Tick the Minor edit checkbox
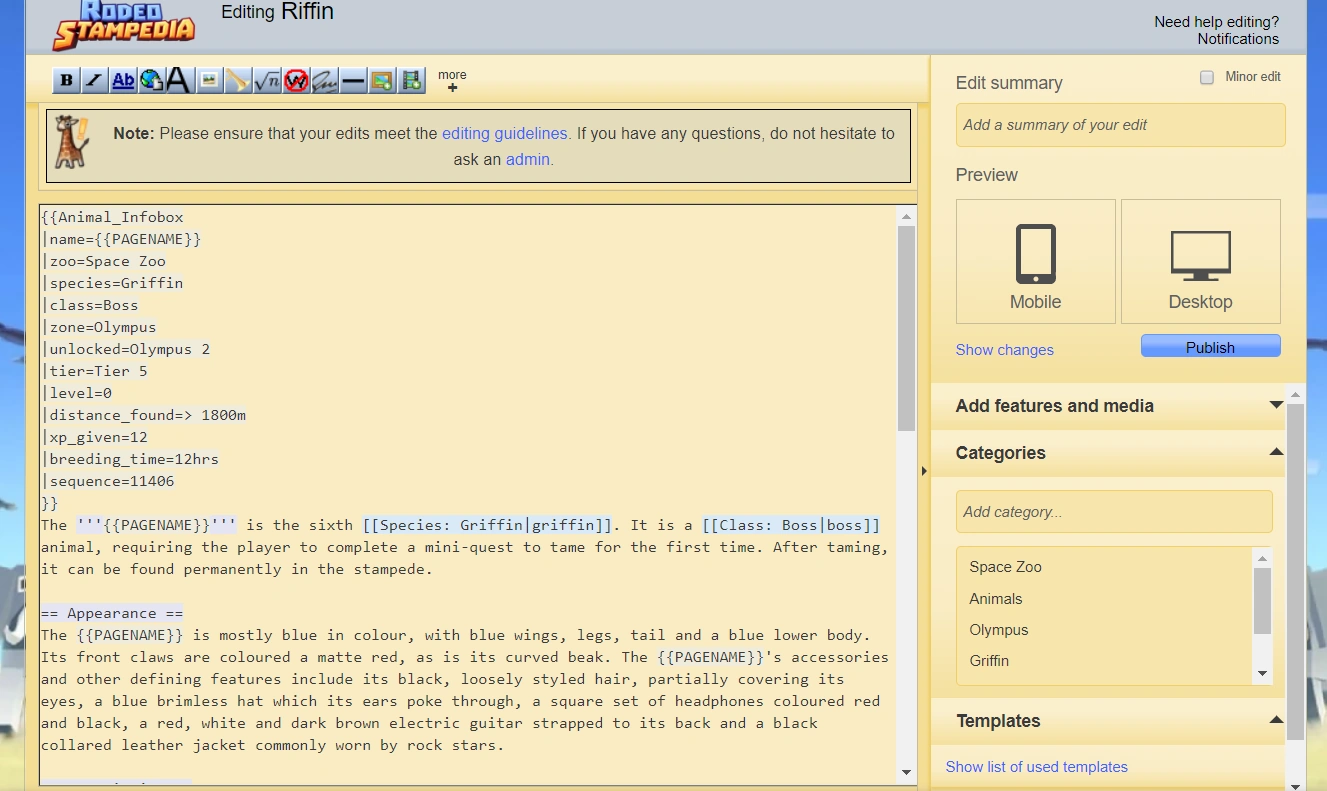The width and height of the screenshot is (1327, 791). 1207,77
